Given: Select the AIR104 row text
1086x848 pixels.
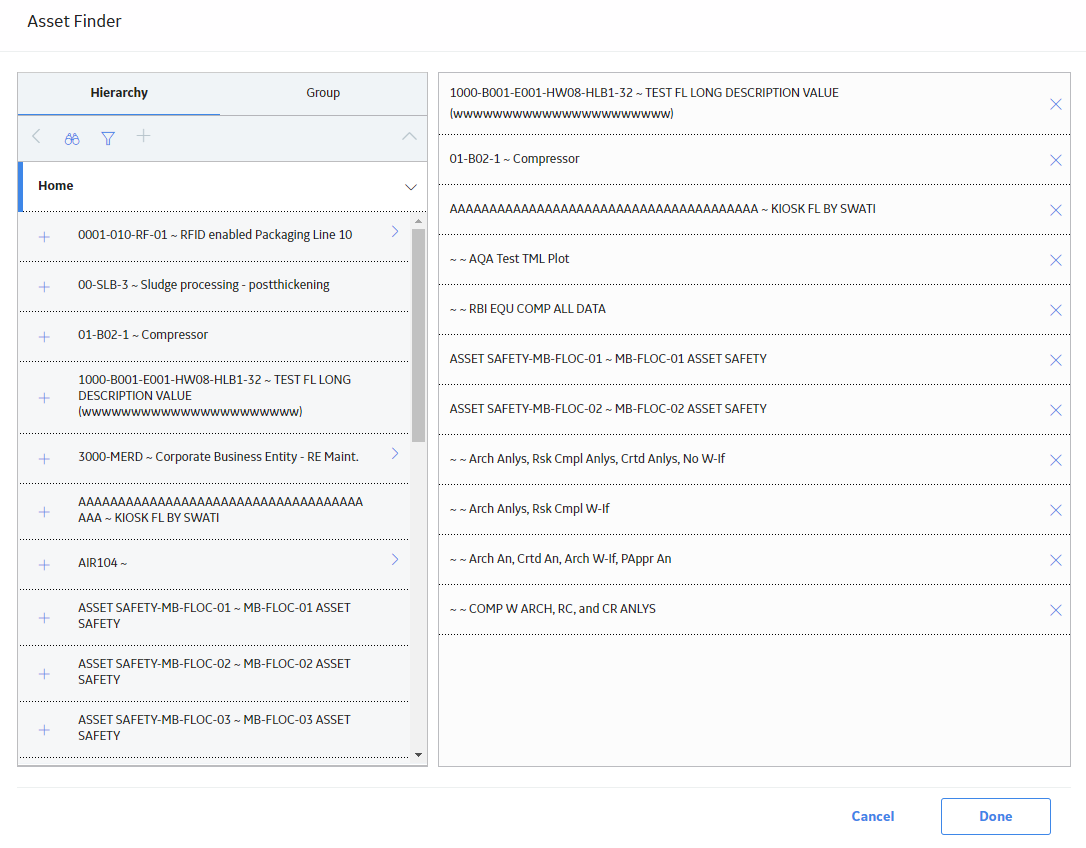Looking at the screenshot, I should [103, 563].
